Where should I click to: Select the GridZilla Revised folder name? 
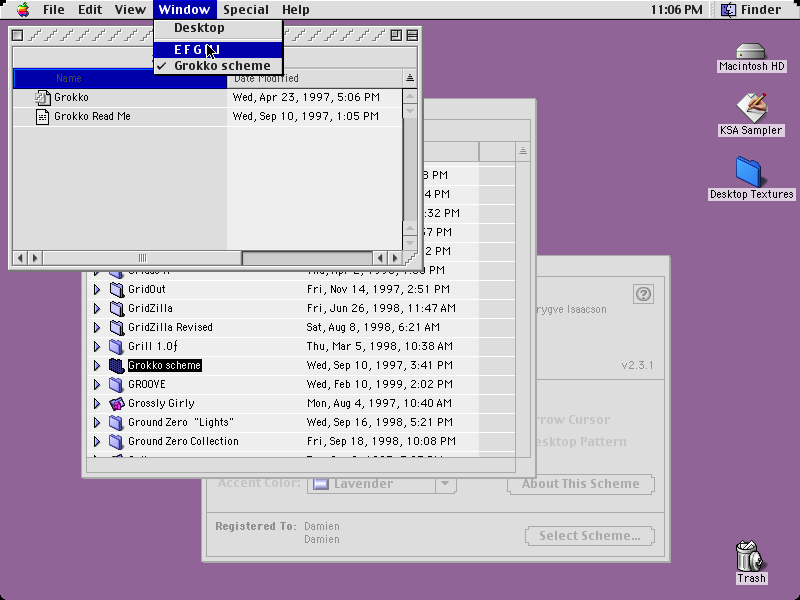(170, 327)
